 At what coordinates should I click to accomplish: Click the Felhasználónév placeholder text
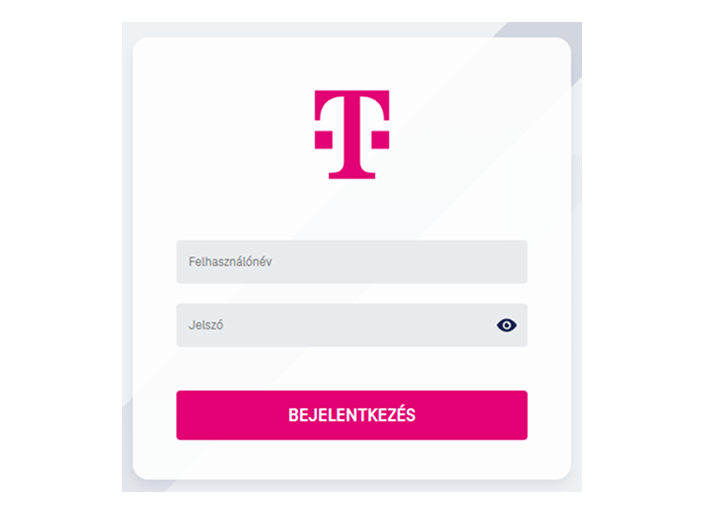tap(230, 262)
